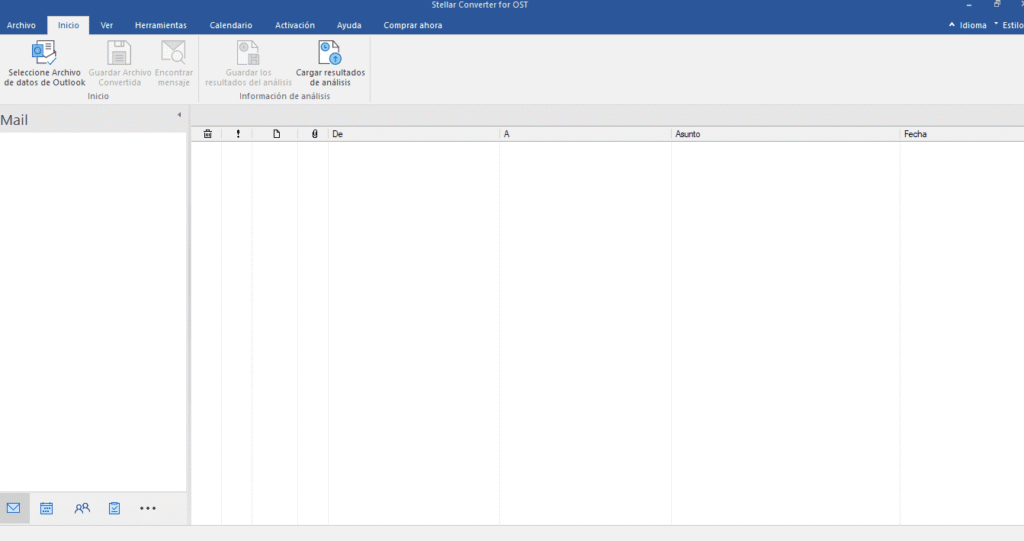Collapse the Mail pane with arrow
This screenshot has width=1024, height=541.
point(179,115)
